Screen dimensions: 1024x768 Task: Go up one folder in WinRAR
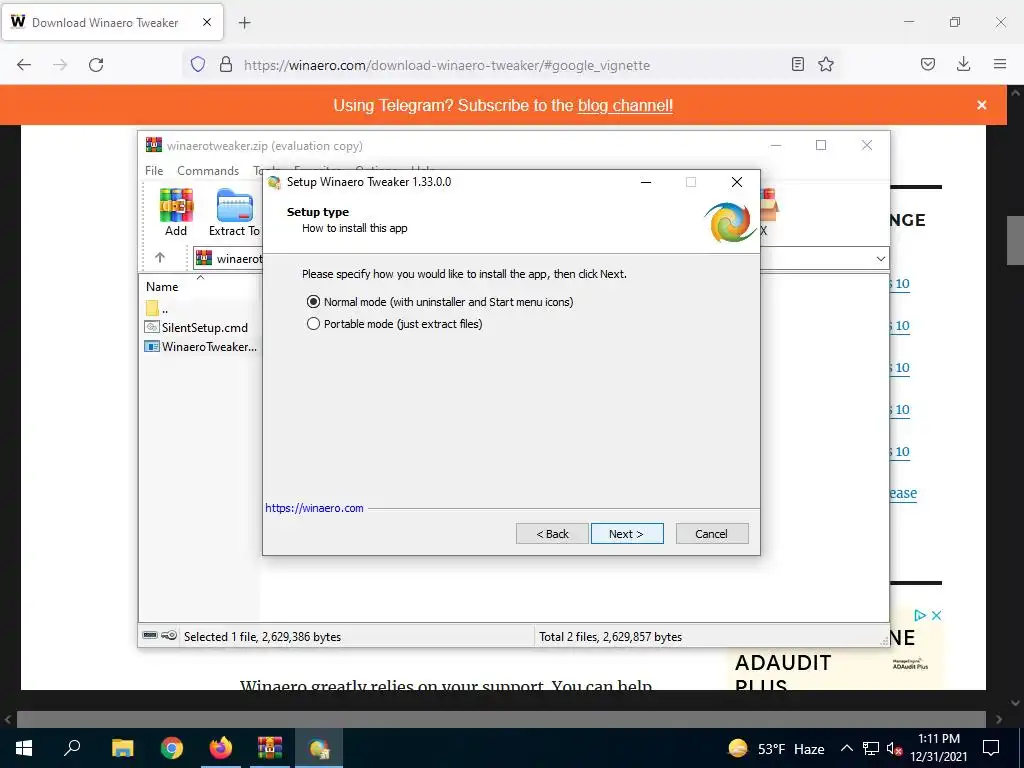pyautogui.click(x=160, y=258)
